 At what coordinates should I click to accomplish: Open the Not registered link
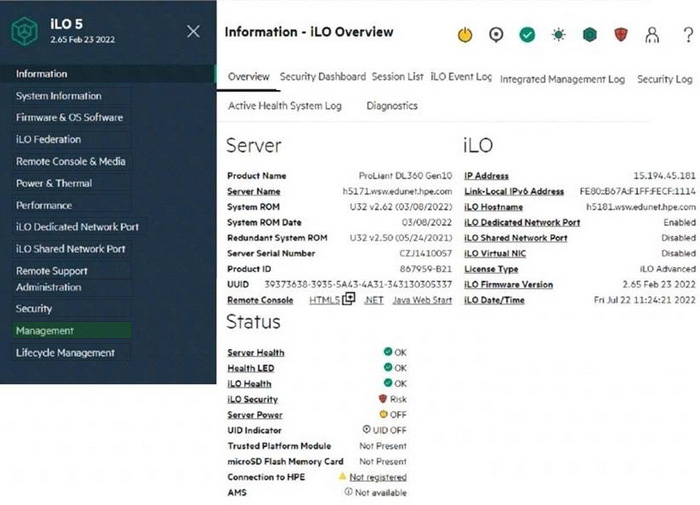(x=377, y=477)
